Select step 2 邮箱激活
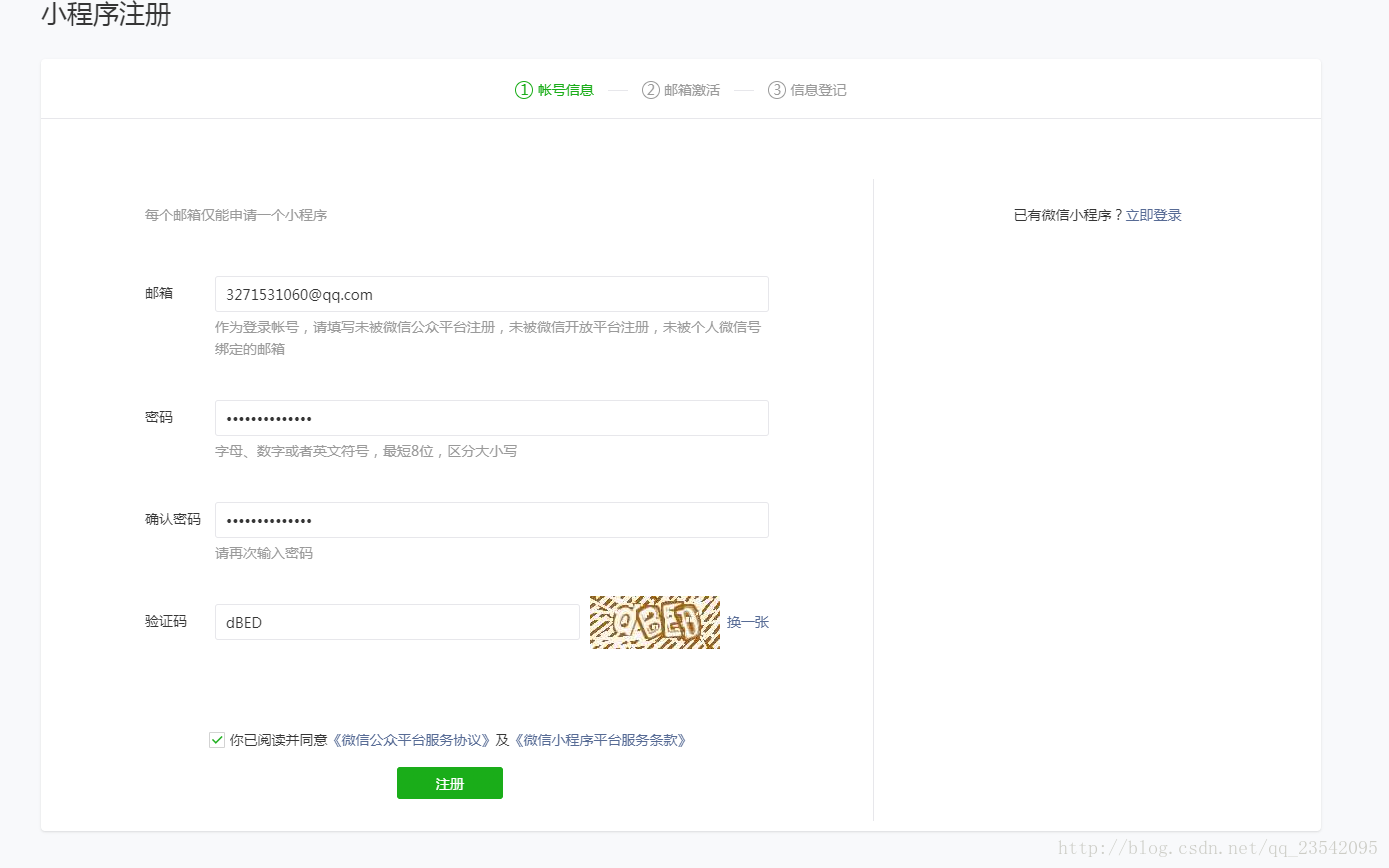1389x868 pixels. tap(681, 90)
